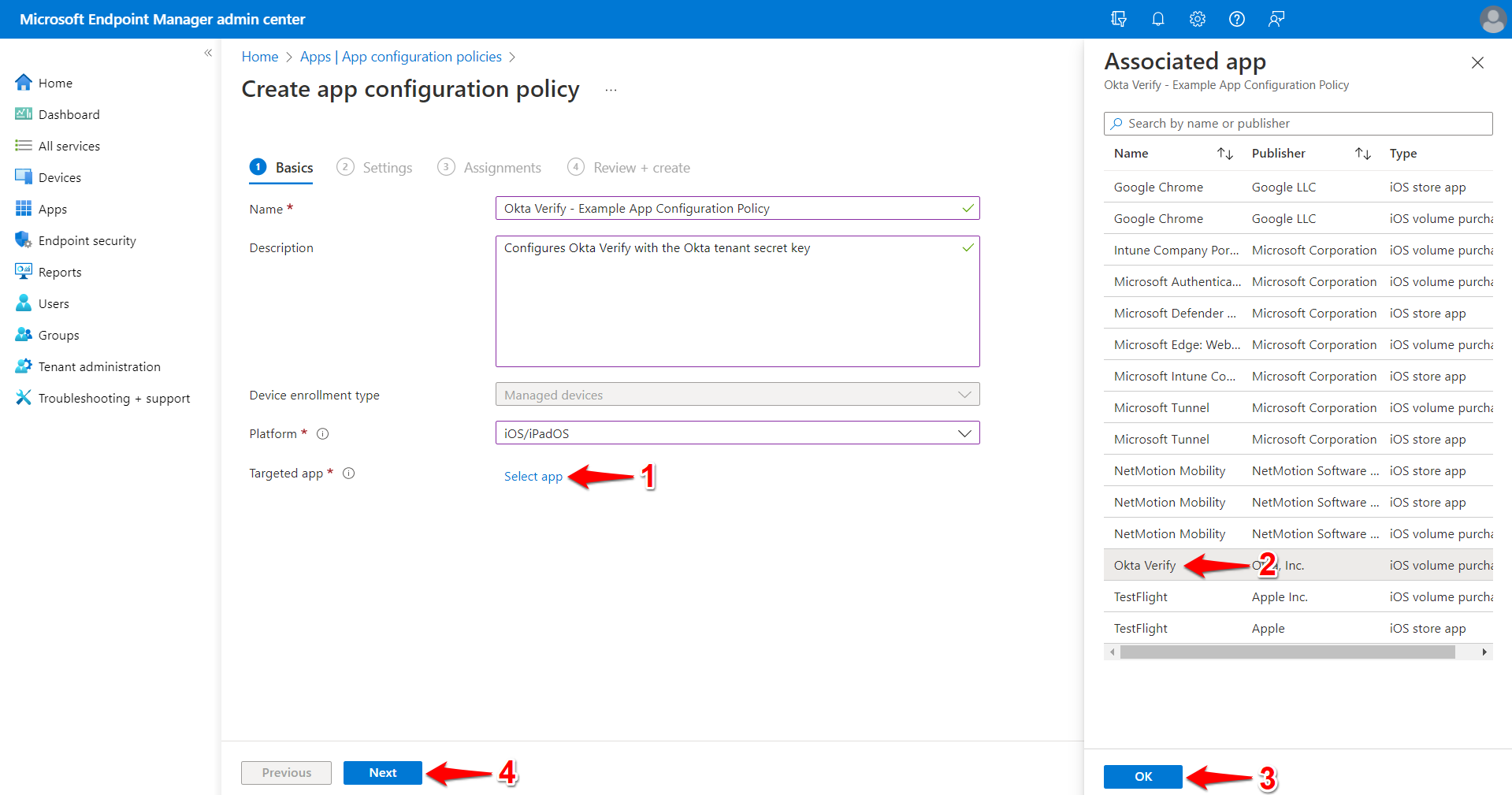Click the Home breadcrumb link
This screenshot has height=795, width=1512.
click(260, 57)
